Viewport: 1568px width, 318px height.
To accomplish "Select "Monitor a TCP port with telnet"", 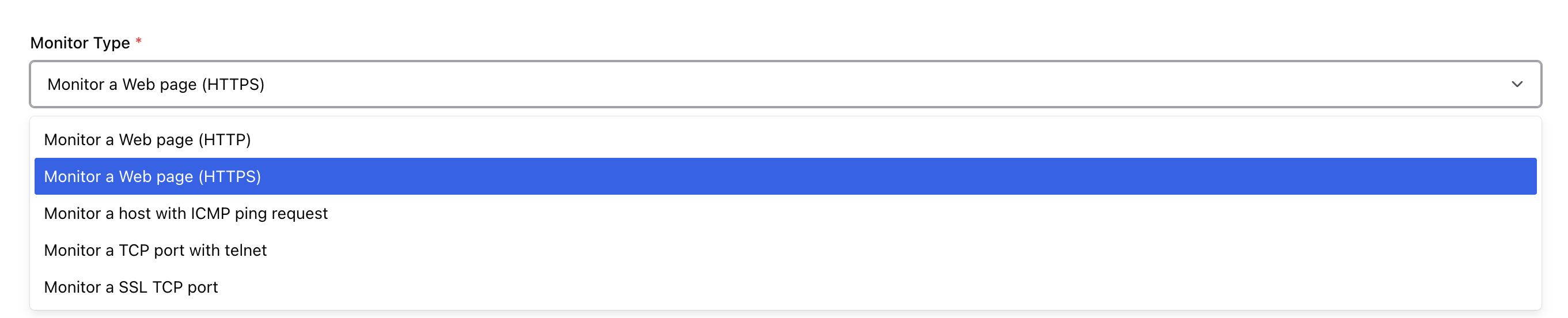I will pos(155,251).
